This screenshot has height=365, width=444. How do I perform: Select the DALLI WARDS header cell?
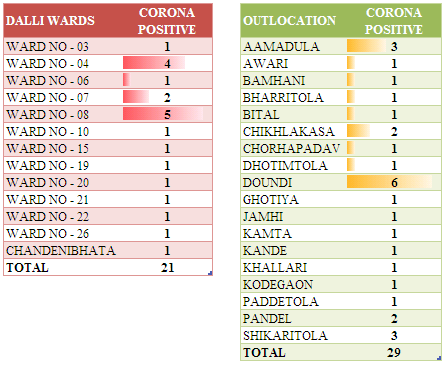[63, 21]
